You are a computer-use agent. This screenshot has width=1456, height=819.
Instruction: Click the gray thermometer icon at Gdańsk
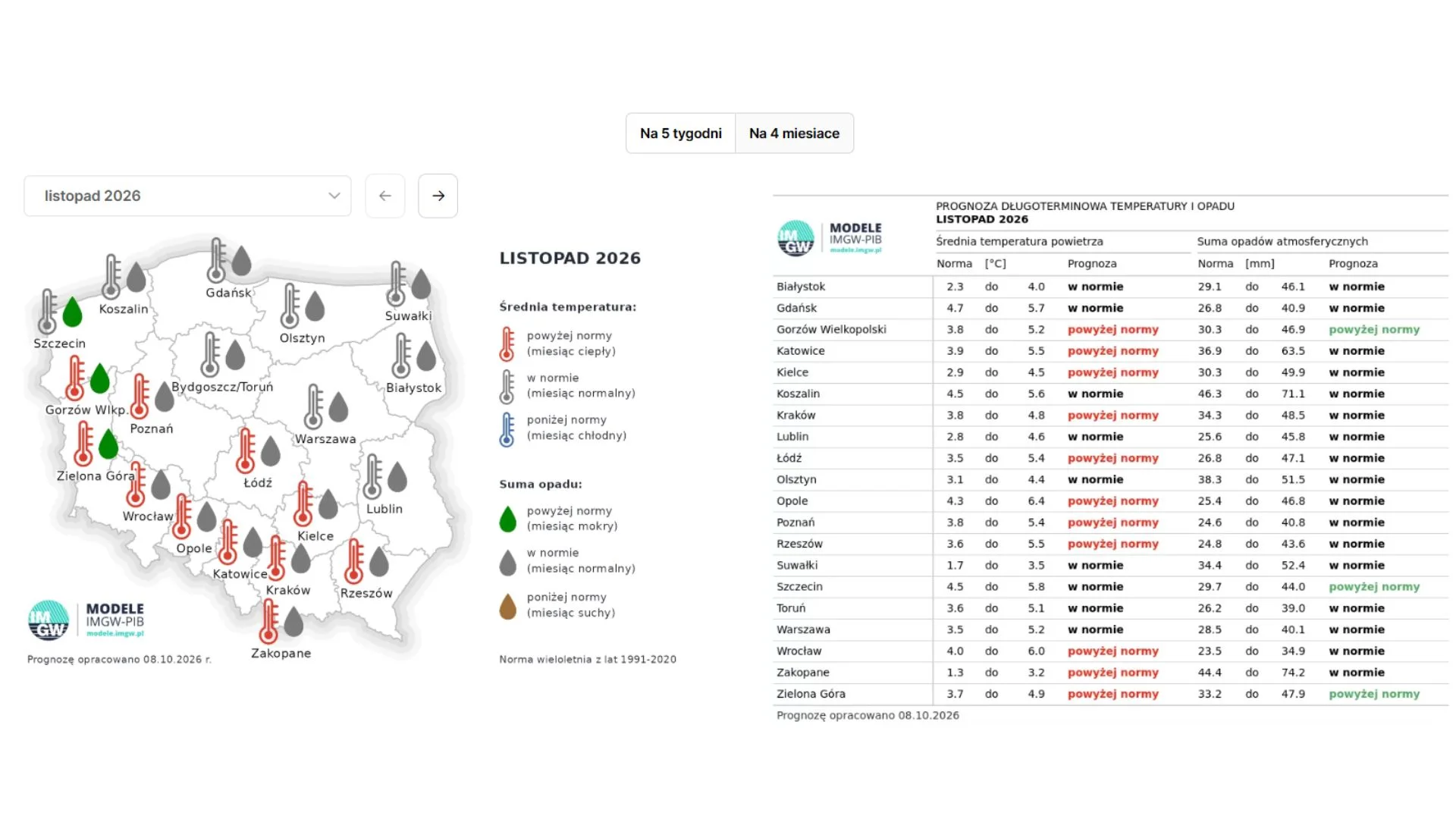pos(217,260)
